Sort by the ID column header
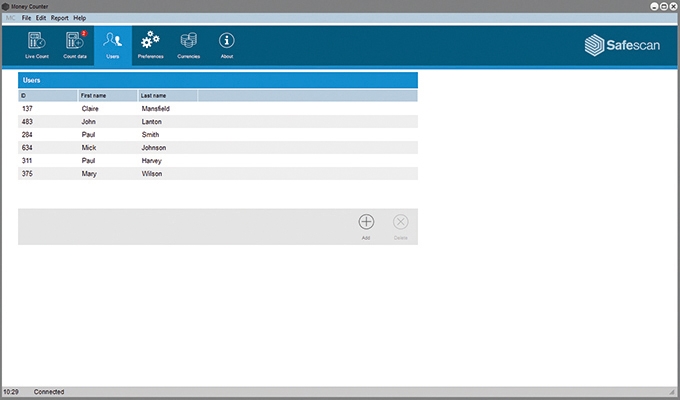This screenshot has width=680, height=400. click(47, 96)
